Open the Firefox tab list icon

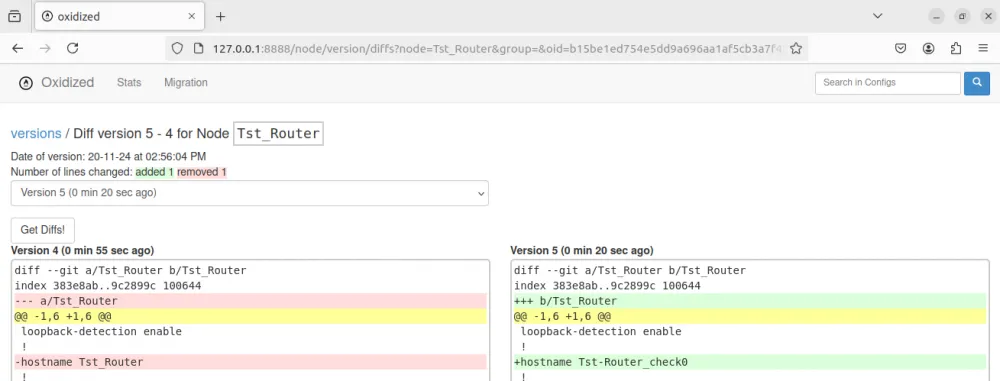coord(14,17)
